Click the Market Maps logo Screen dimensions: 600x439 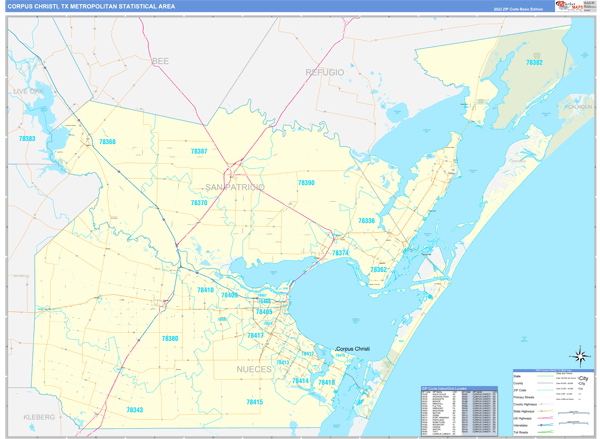[x=569, y=7]
